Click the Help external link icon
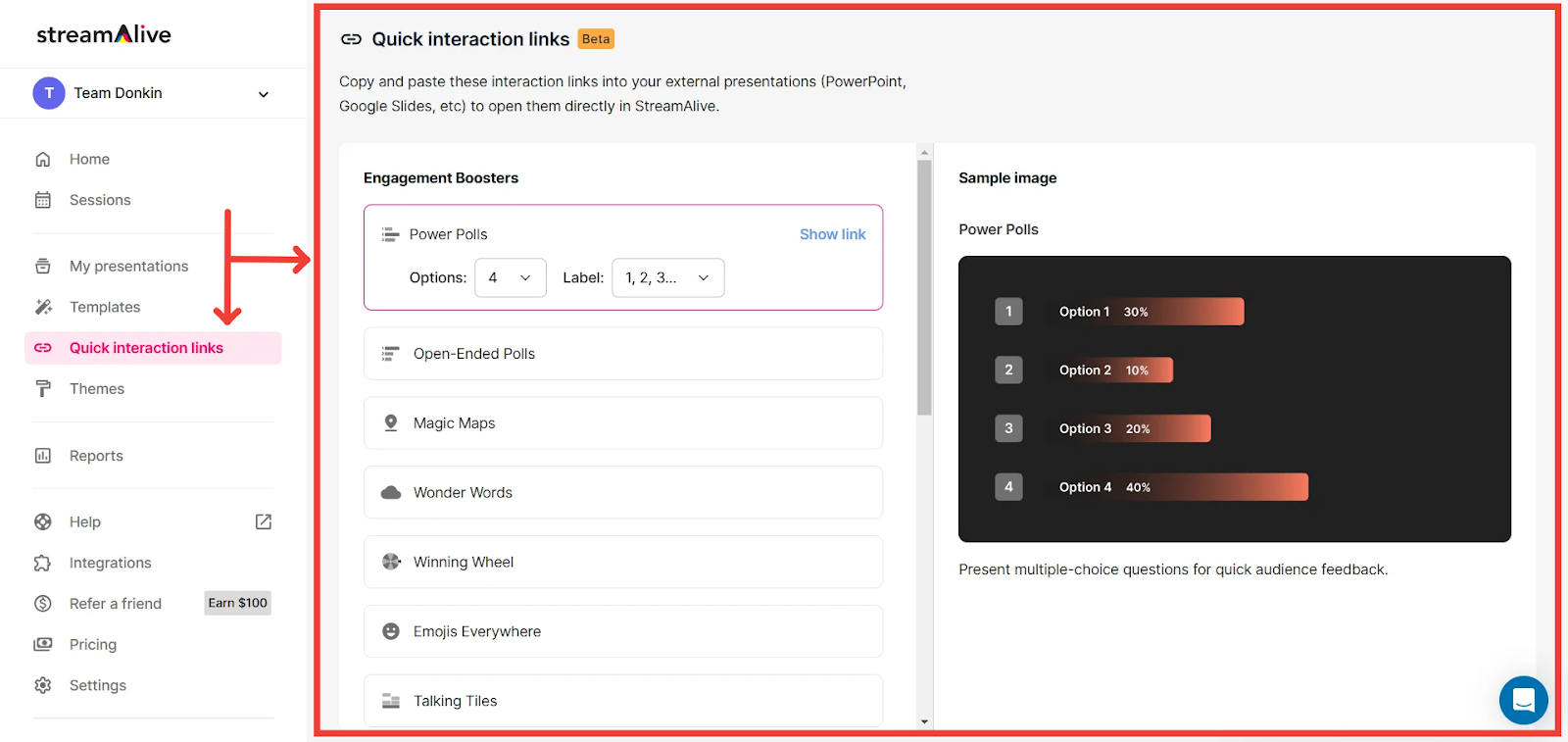This screenshot has width=1568, height=742. pyautogui.click(x=264, y=521)
